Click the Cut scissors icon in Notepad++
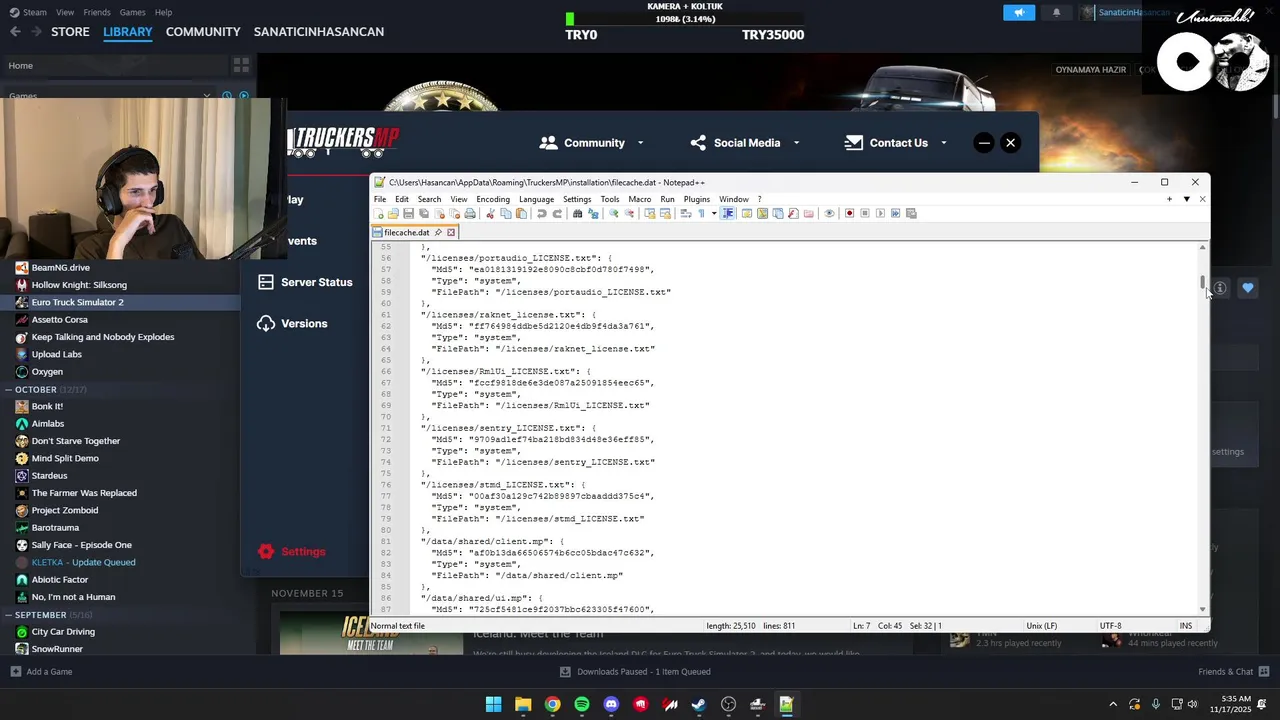This screenshot has width=1280, height=720. [x=490, y=213]
